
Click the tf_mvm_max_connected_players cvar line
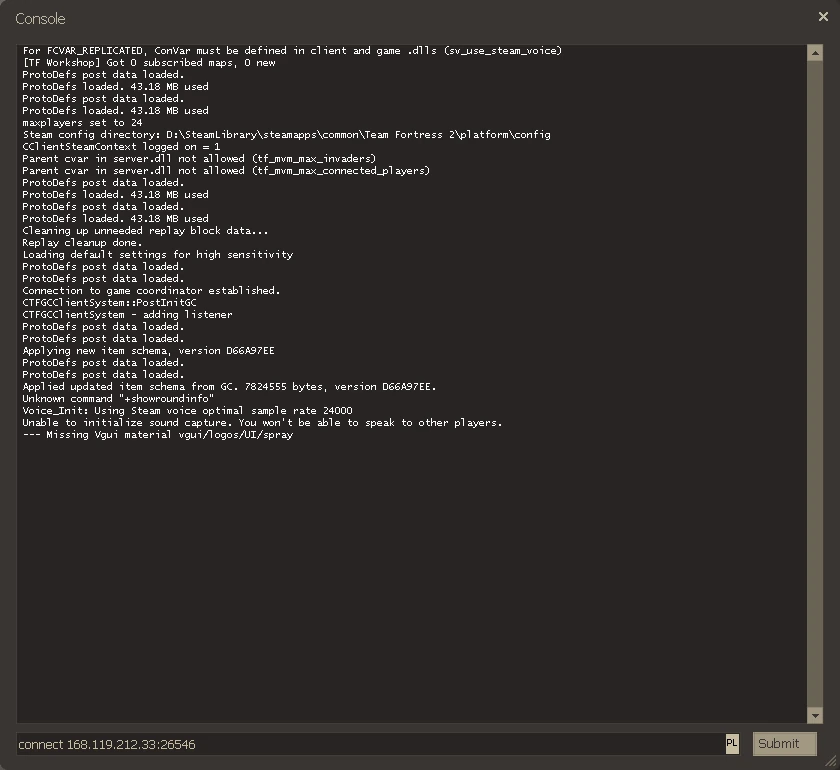tap(226, 170)
